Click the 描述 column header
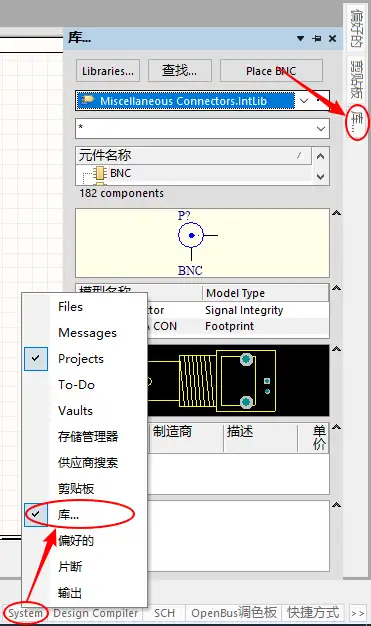Image resolution: width=371 pixels, height=626 pixels. [x=260, y=438]
